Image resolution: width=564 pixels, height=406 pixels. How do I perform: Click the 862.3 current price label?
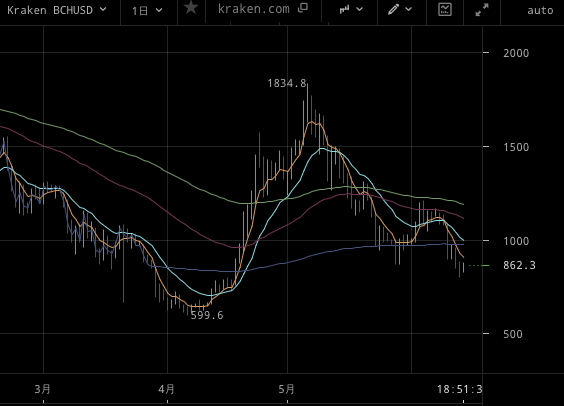[519, 265]
